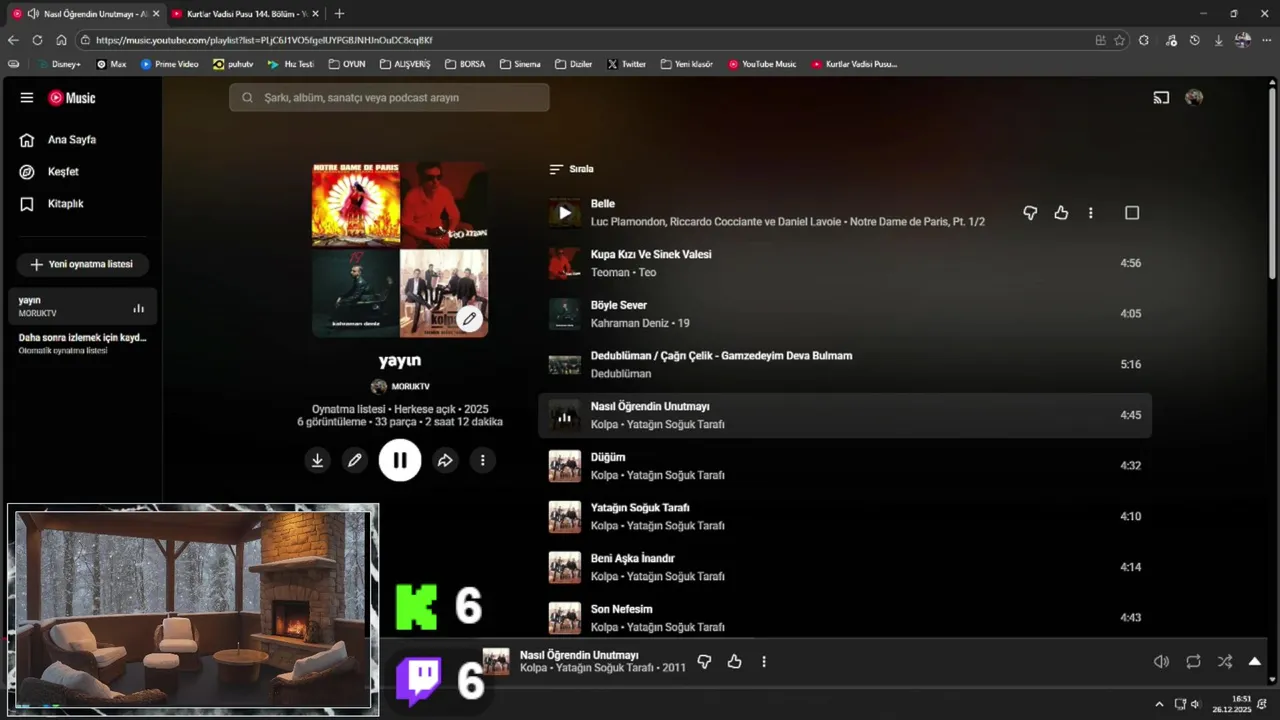Show hidden system tray icons

[1159, 704]
